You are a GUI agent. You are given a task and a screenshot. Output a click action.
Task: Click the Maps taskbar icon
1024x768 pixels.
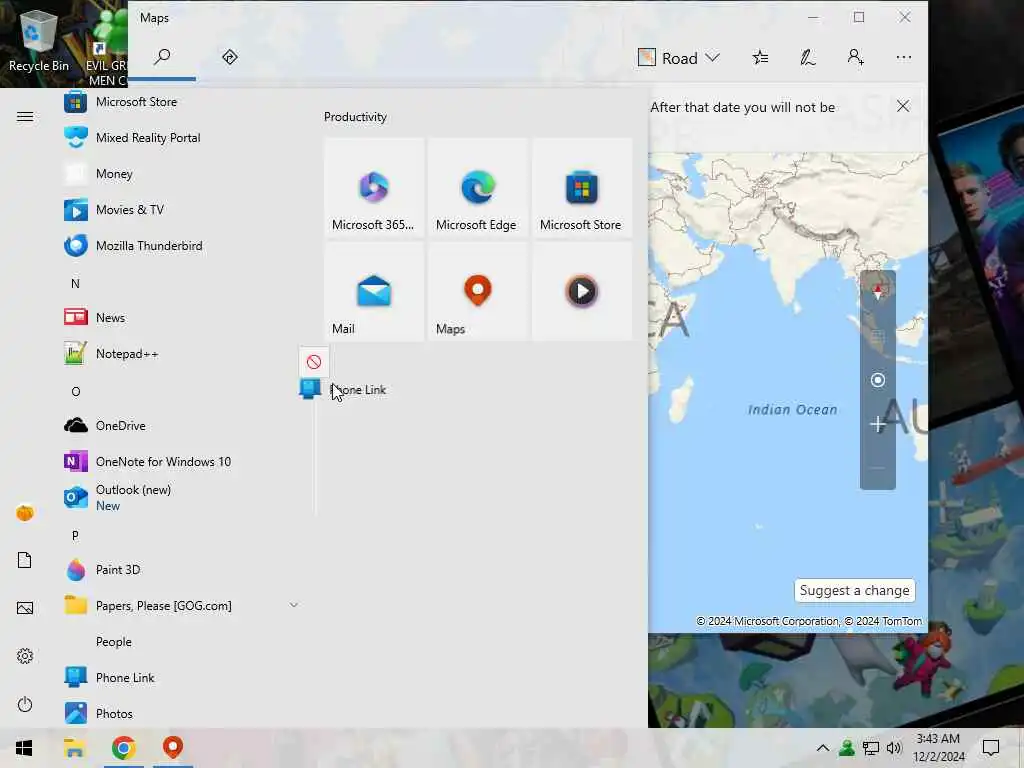click(x=173, y=748)
